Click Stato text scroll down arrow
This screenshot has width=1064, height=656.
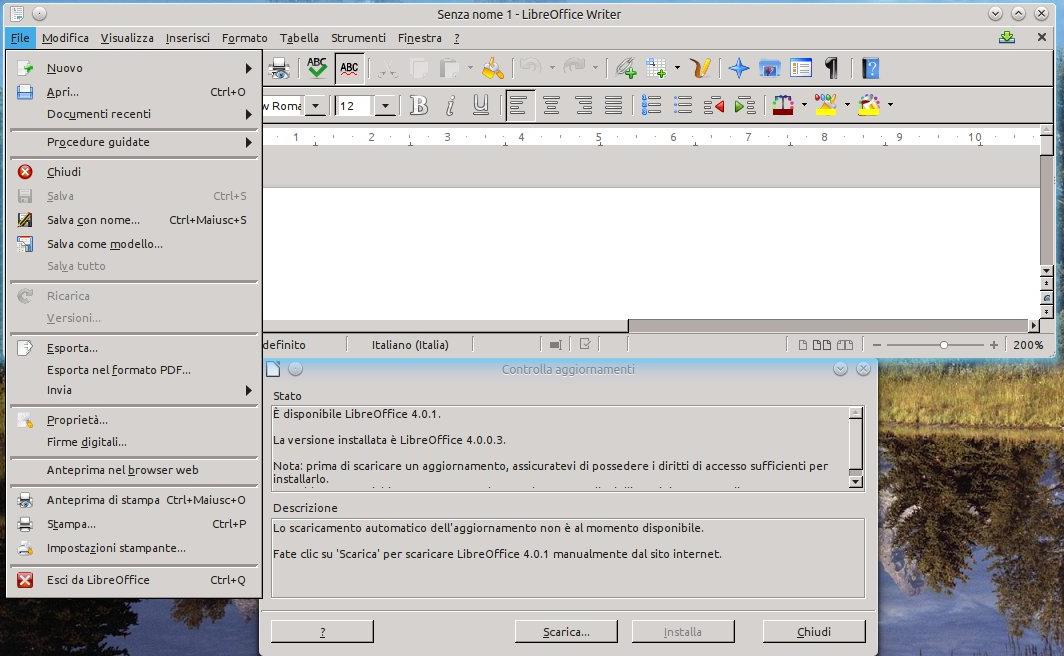click(856, 482)
